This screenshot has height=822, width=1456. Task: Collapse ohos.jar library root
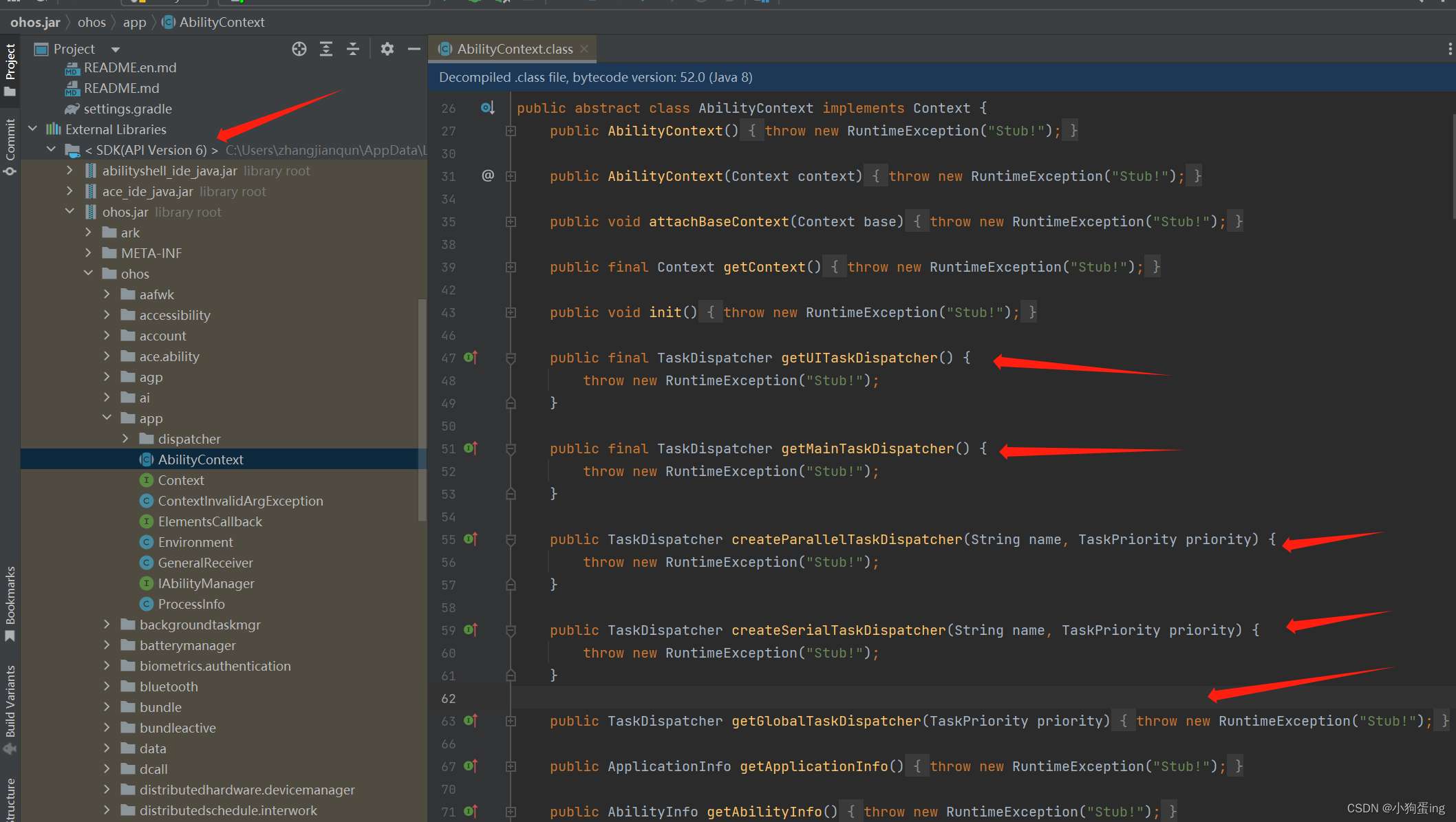[x=69, y=211]
